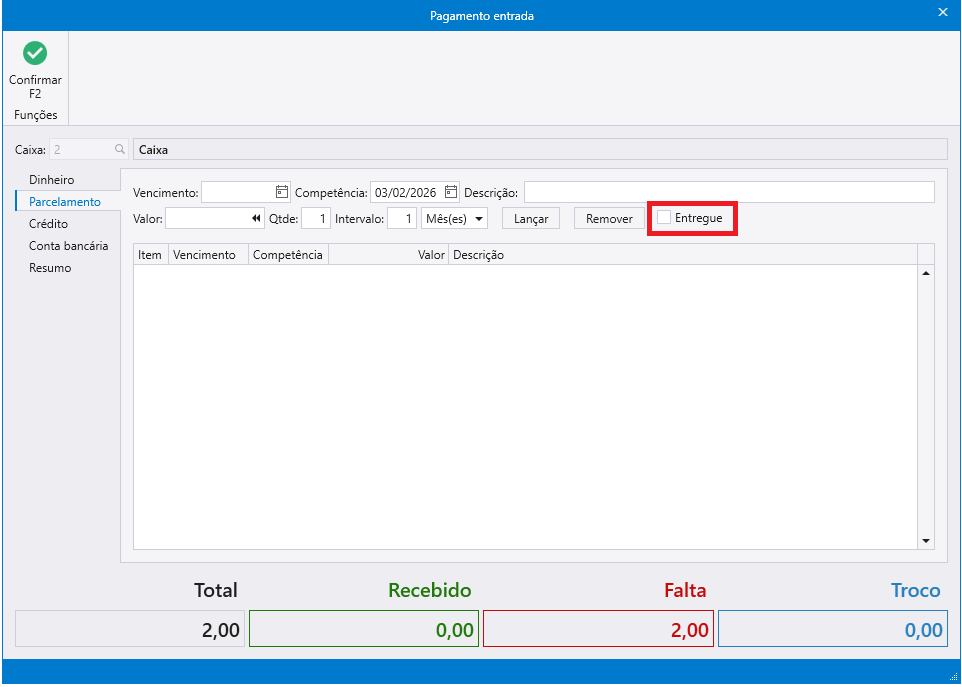The width and height of the screenshot is (962, 687).
Task: Open the Conta bancária tab
Action: point(68,246)
